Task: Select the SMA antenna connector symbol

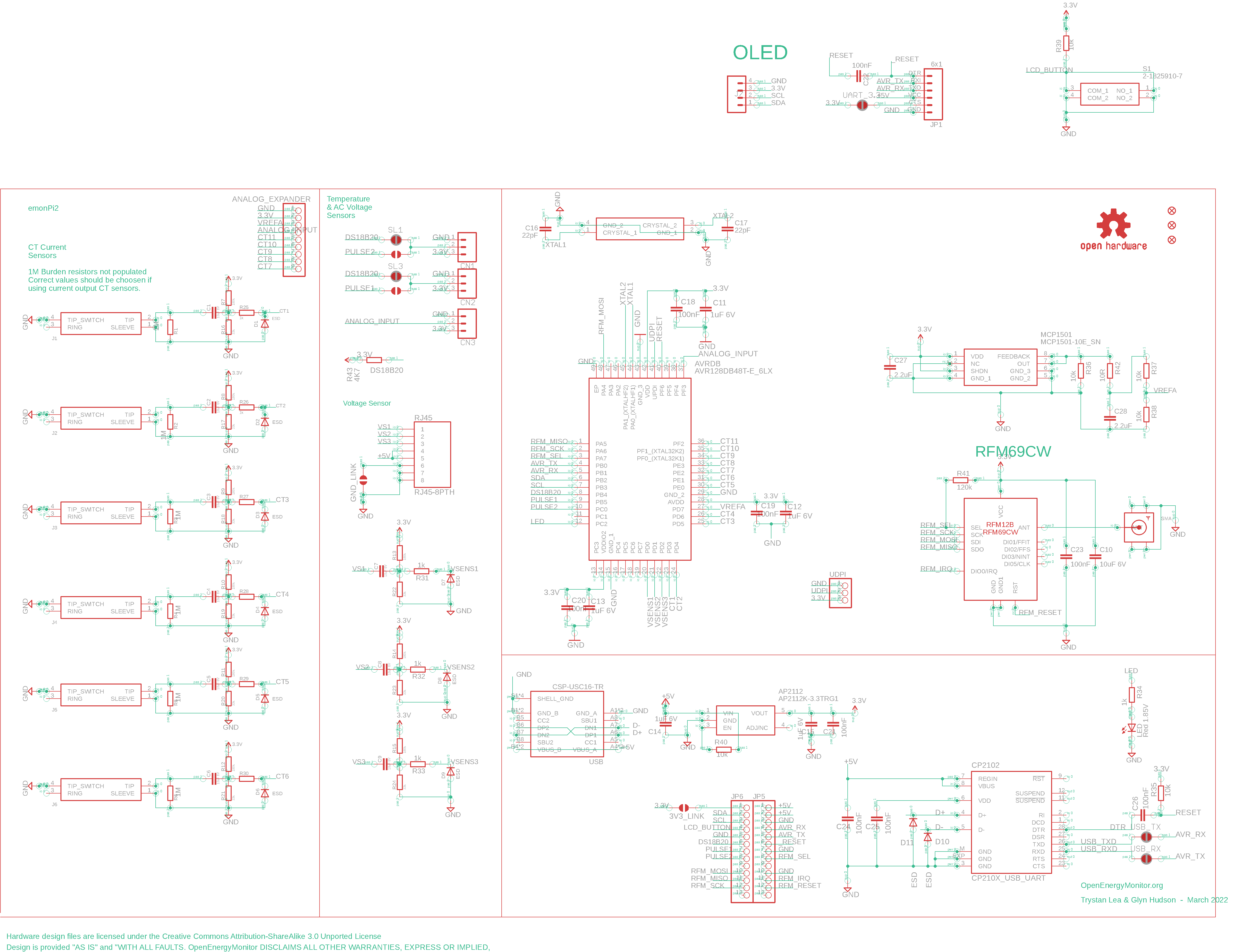Action: coord(1139,528)
